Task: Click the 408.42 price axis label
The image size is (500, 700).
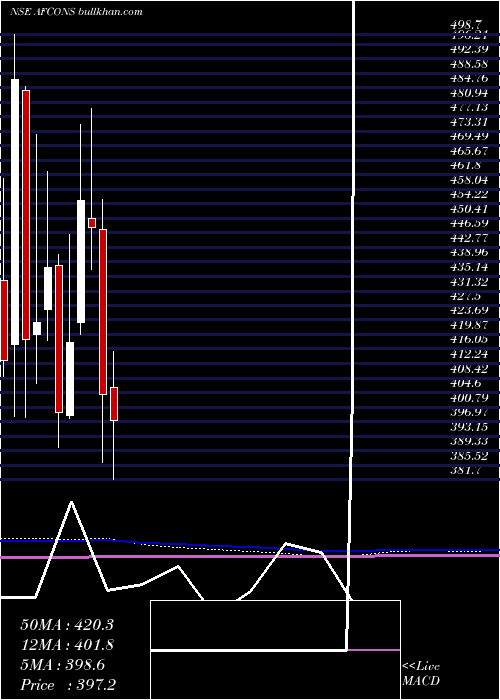Action: (x=469, y=369)
